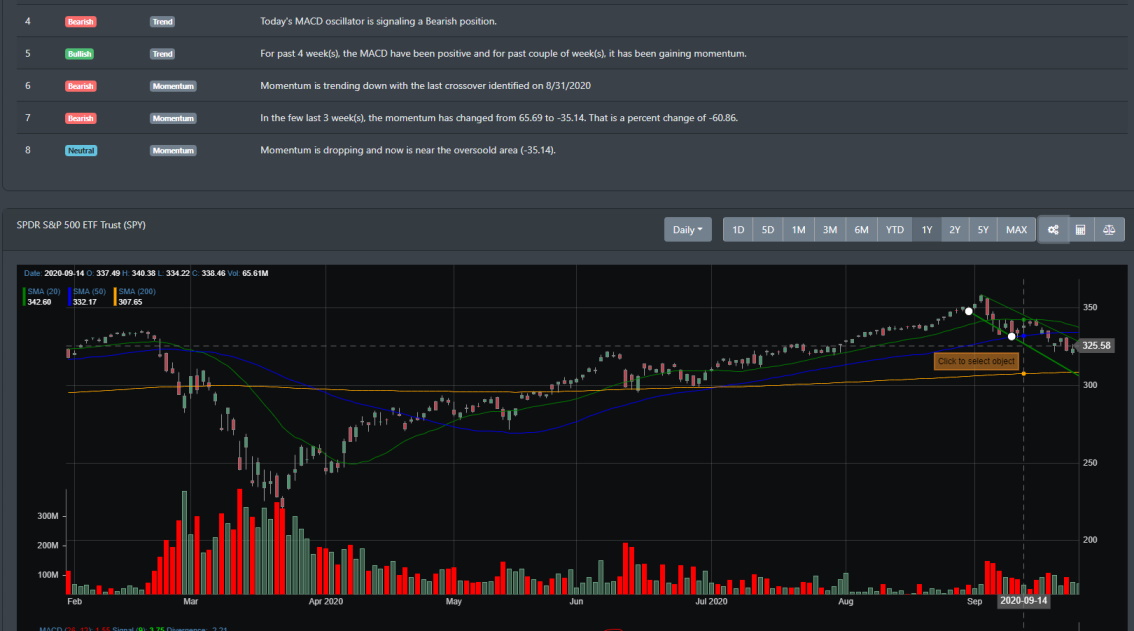
Task: Click 'For past 4 week(s), the MACD' text
Action: 503,54
